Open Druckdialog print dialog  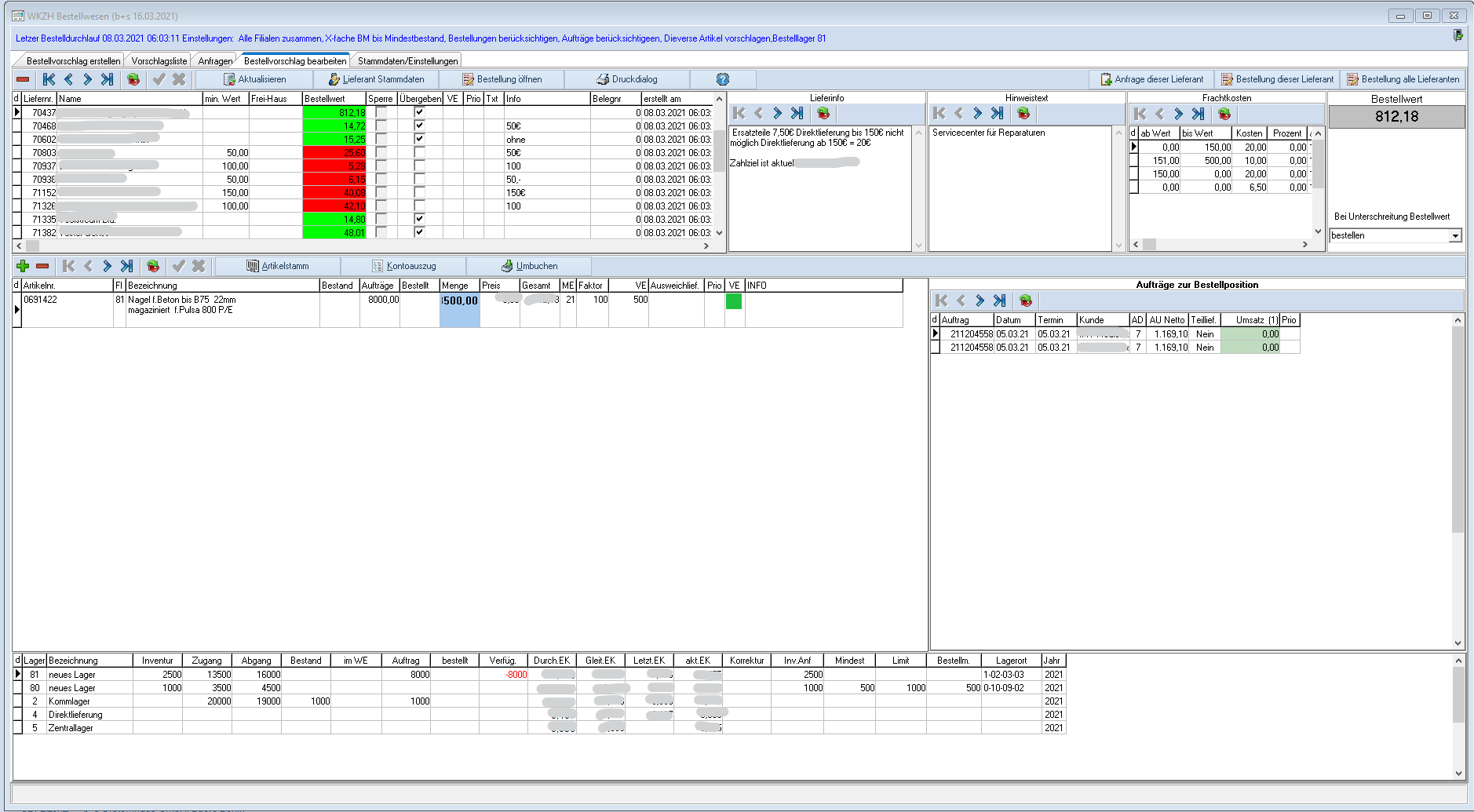(x=627, y=79)
